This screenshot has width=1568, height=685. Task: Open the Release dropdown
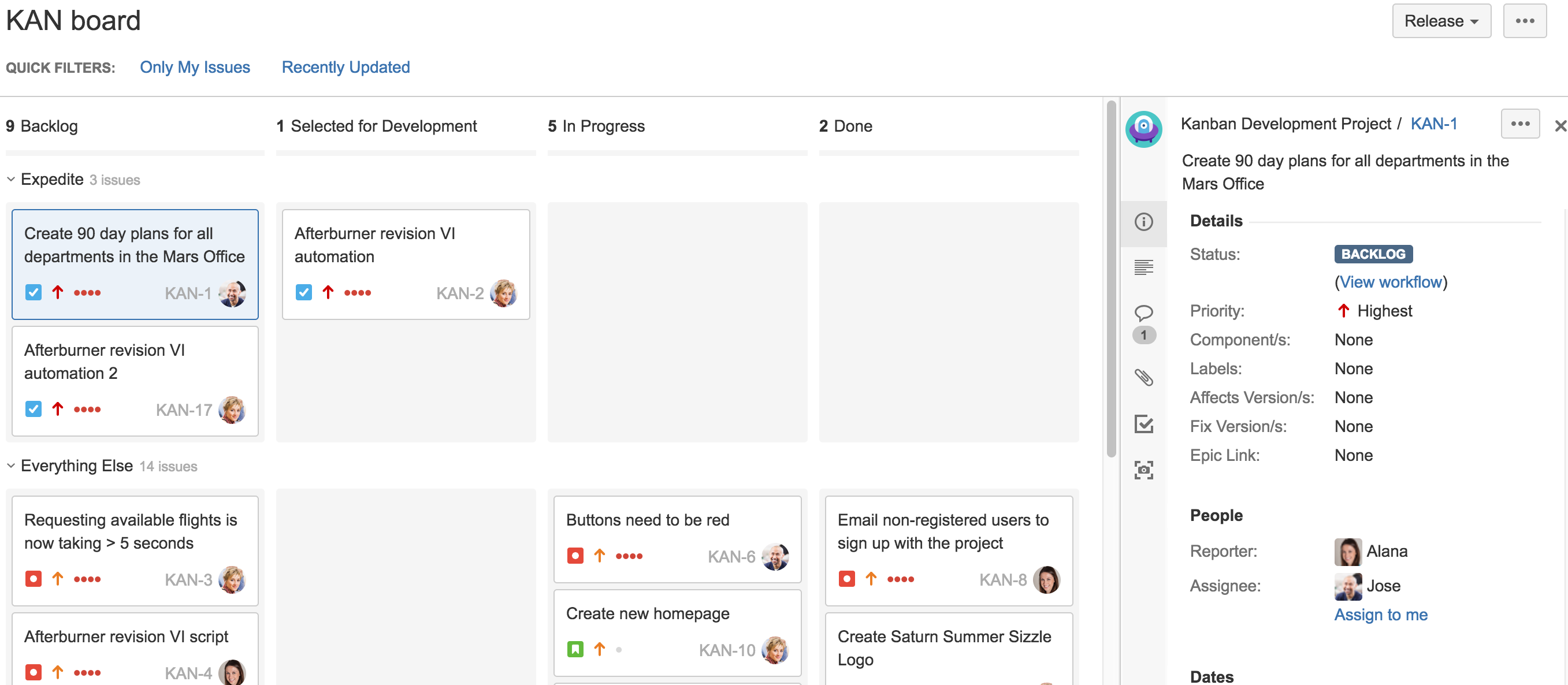click(1441, 20)
